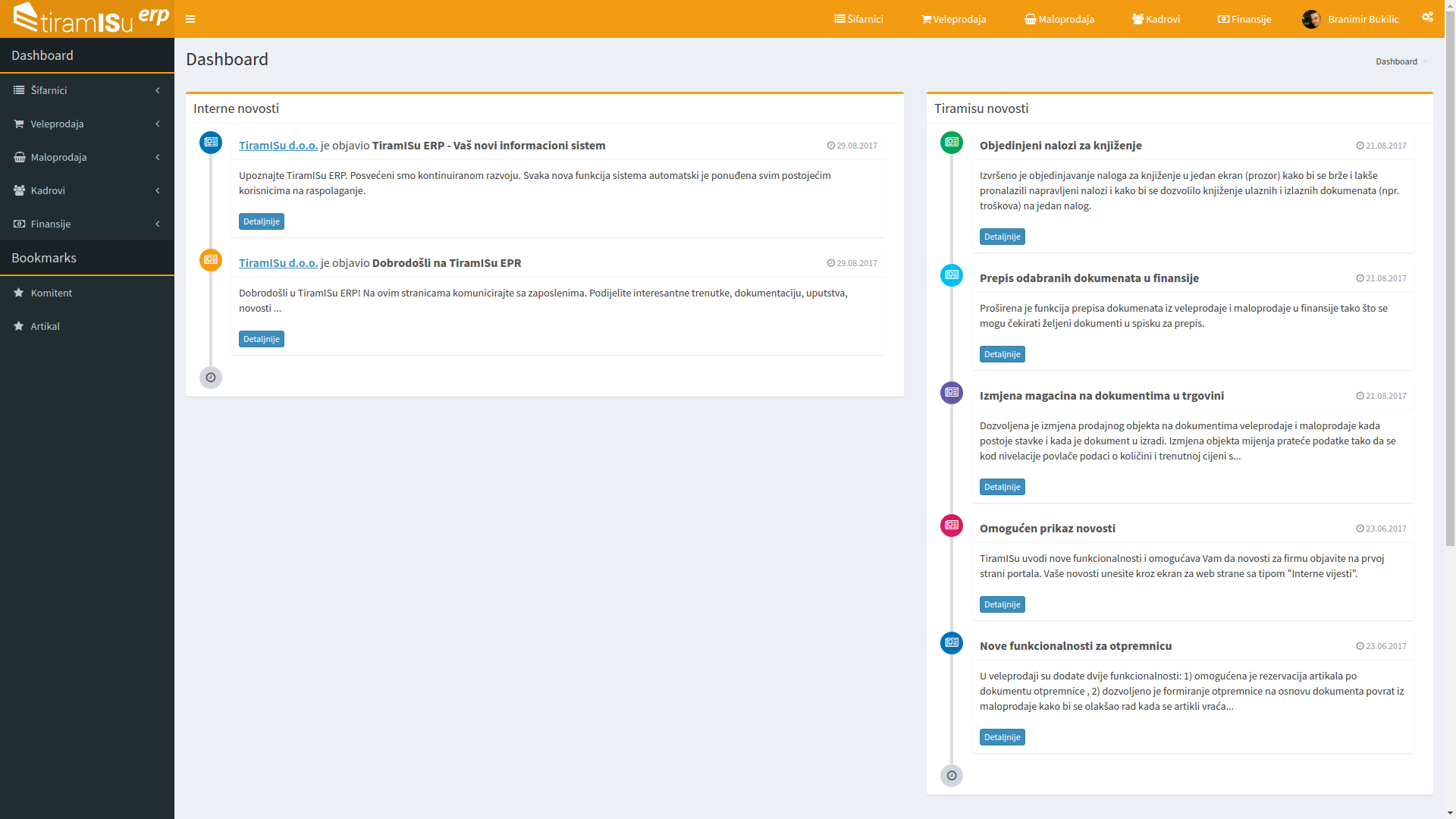Click the Bookmarks sidebar heading
The height and width of the screenshot is (819, 1456).
(44, 258)
